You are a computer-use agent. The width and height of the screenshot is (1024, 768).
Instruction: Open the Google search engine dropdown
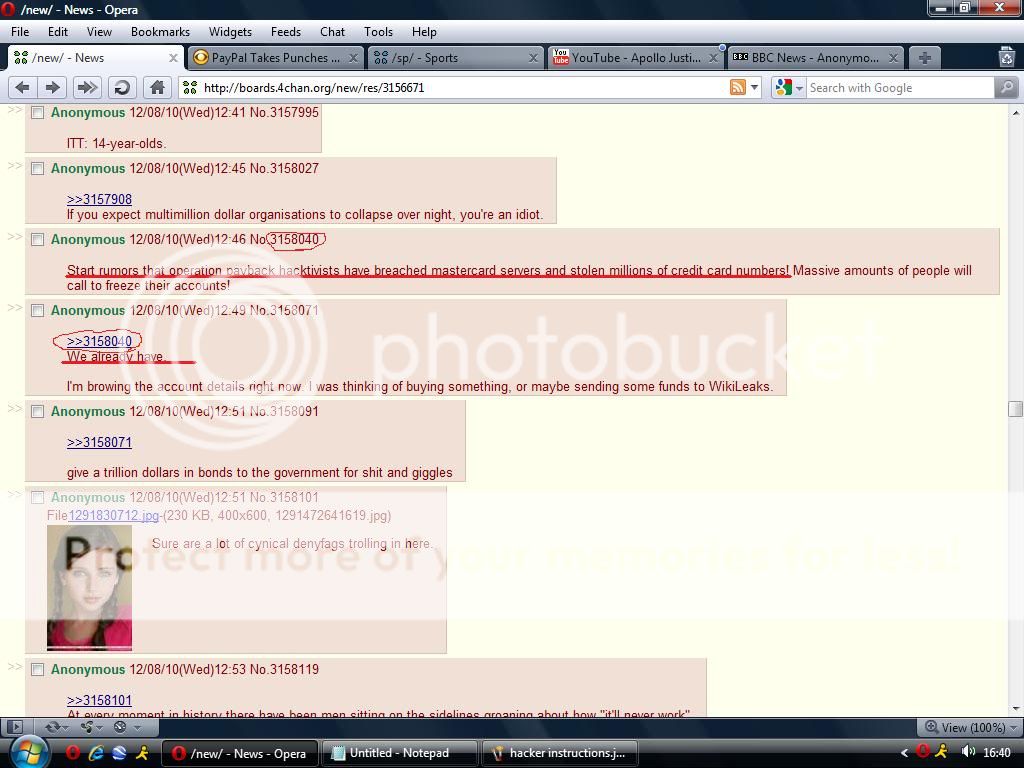[x=789, y=88]
